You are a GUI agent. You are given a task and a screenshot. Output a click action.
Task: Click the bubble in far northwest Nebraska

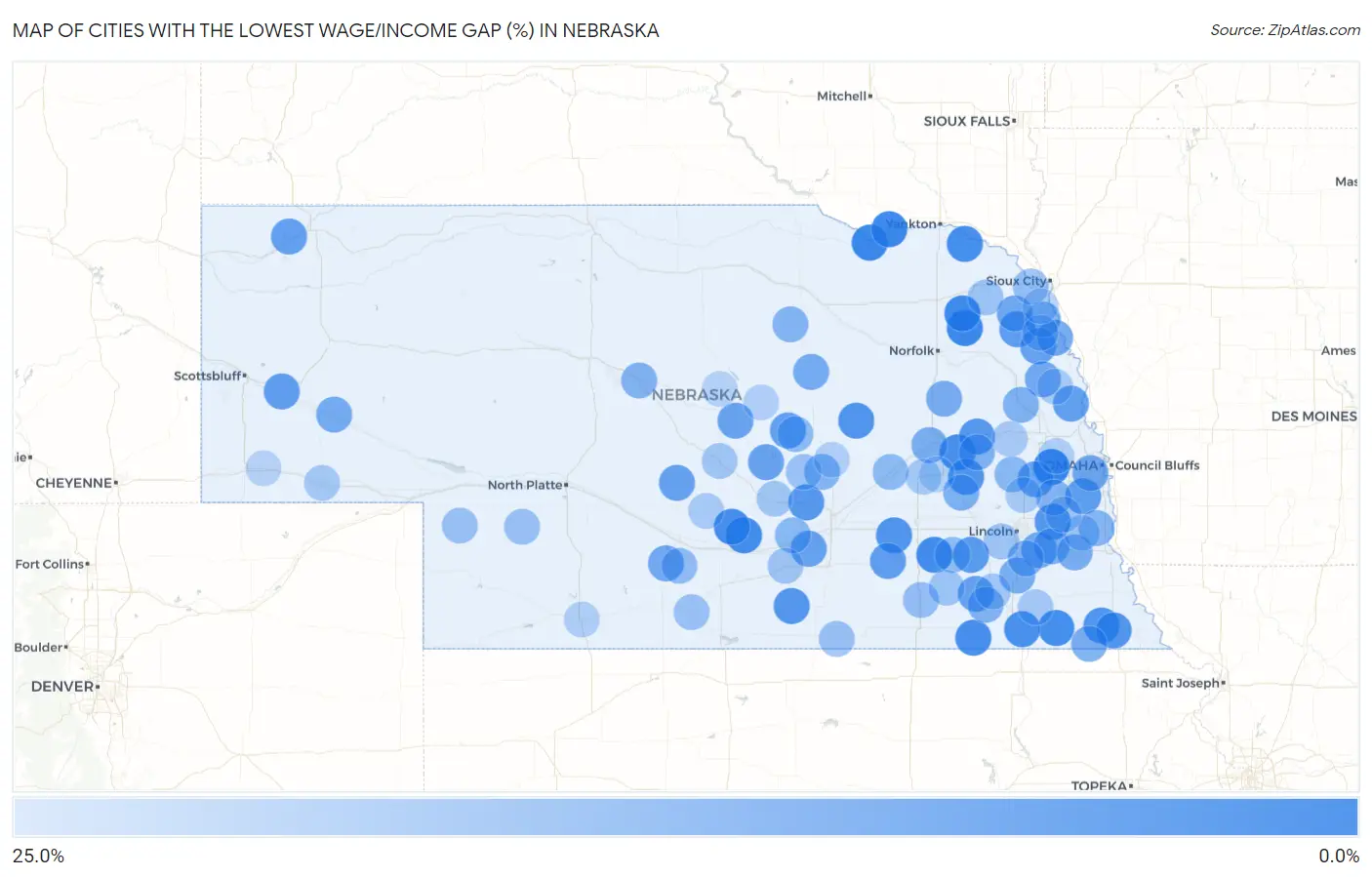tap(289, 236)
